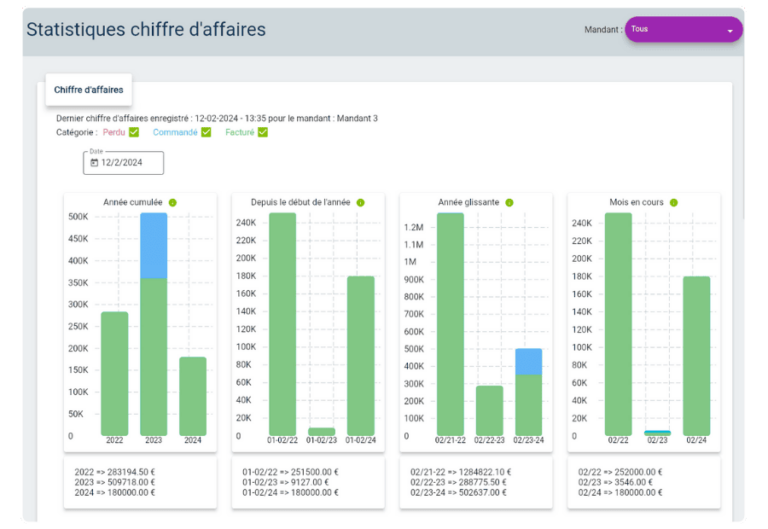Click the green 2022 bar in Année cumulée
The width and height of the screenshot is (768, 529).
pos(115,375)
